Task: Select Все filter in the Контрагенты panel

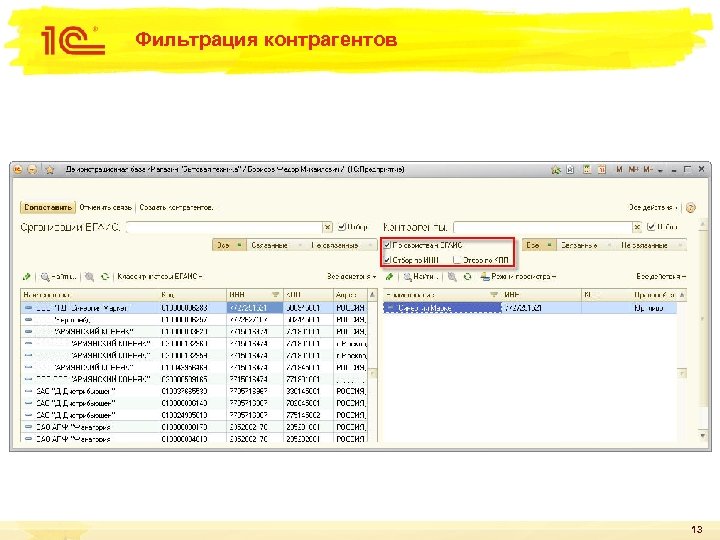Action: point(539,245)
